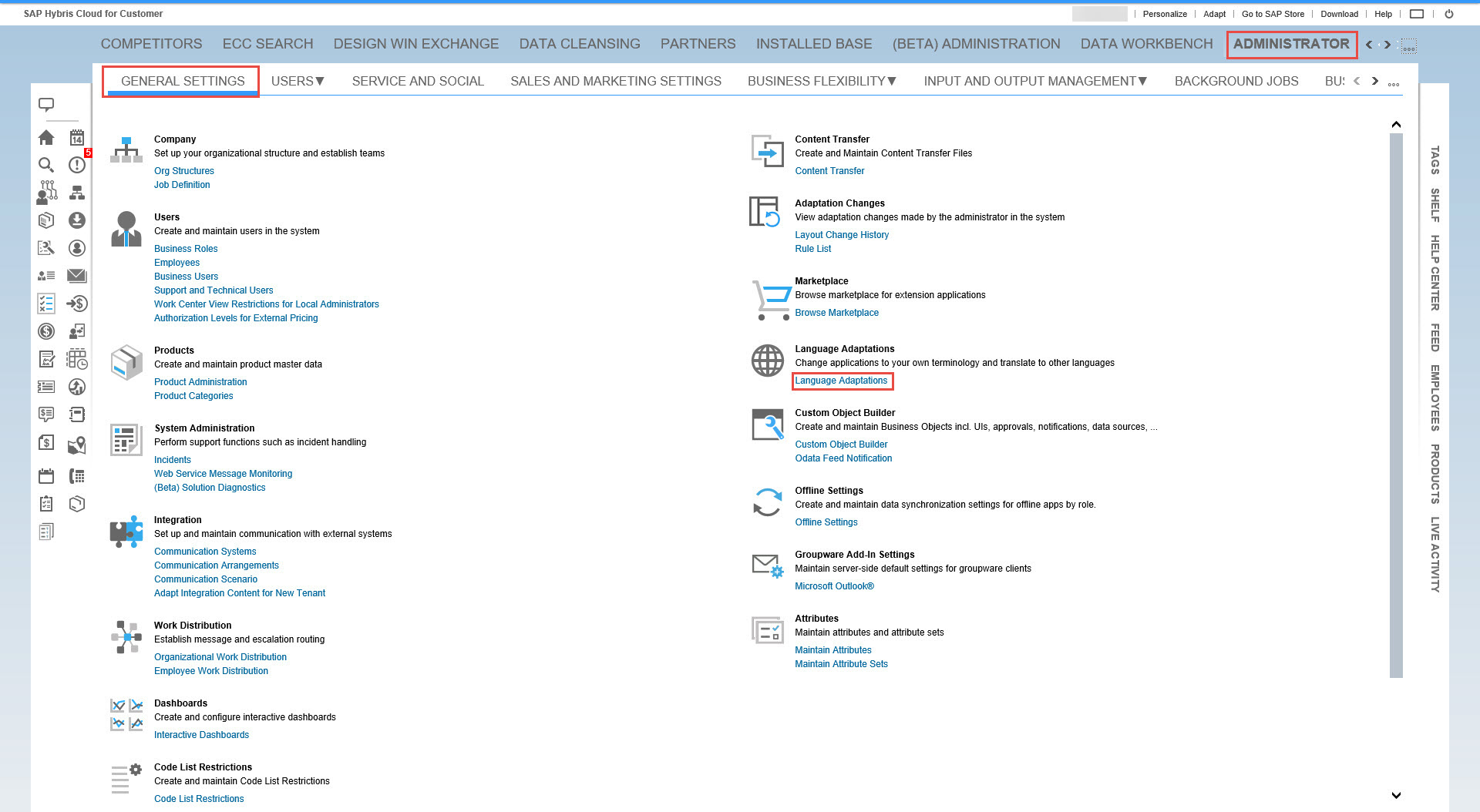Open the INSTALLED BASE work center
The image size is (1480, 812).
click(x=814, y=44)
